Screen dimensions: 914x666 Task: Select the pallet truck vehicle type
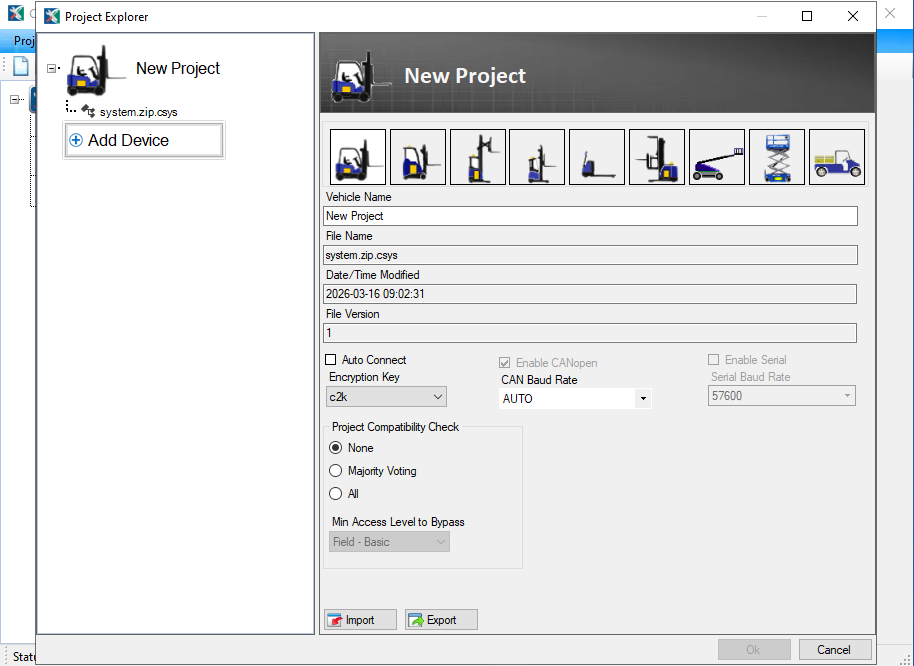pyautogui.click(x=596, y=156)
